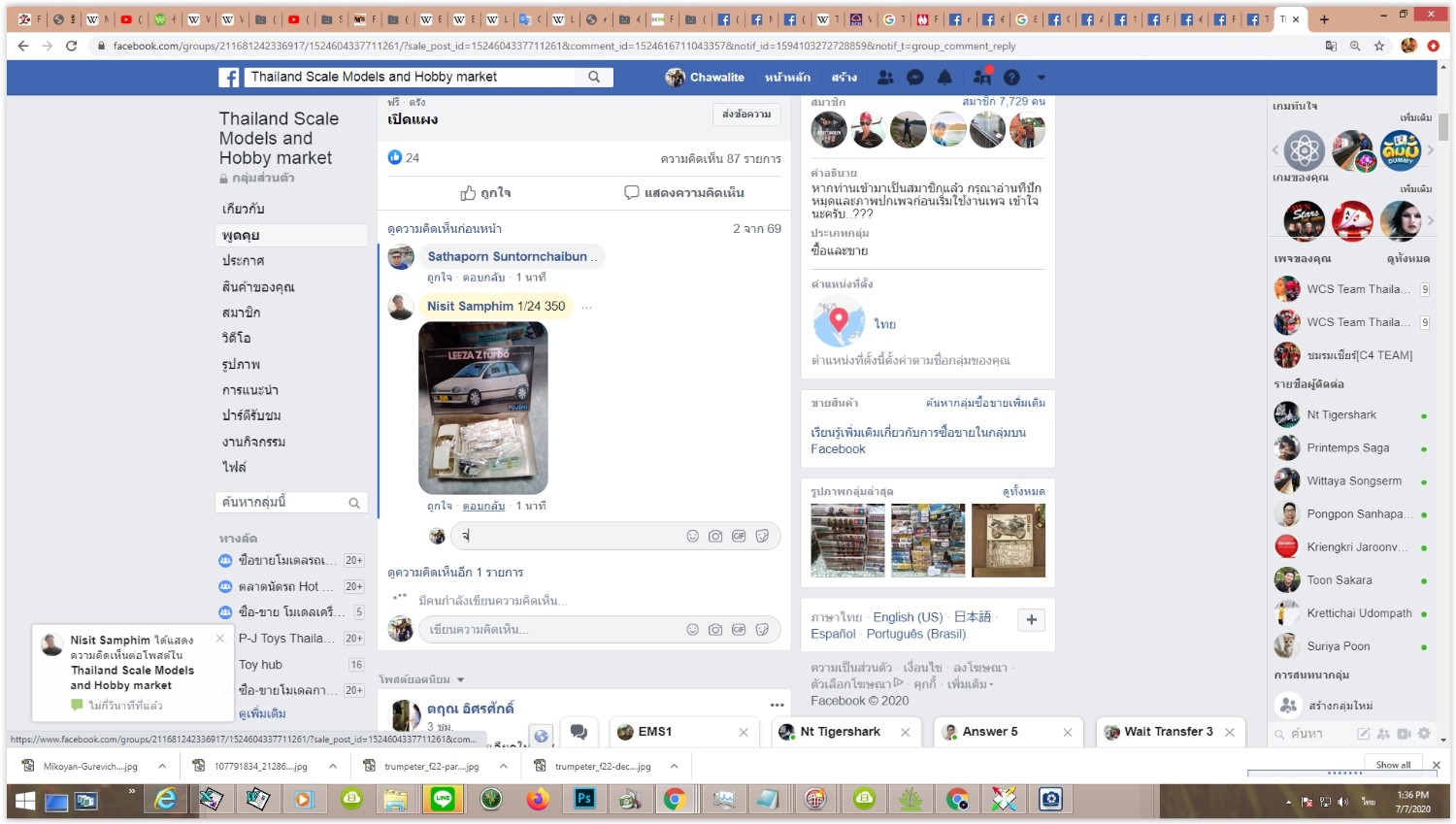Viewport: 1456px width, 824px height.
Task: Click the Windows Start button
Action: [x=25, y=801]
